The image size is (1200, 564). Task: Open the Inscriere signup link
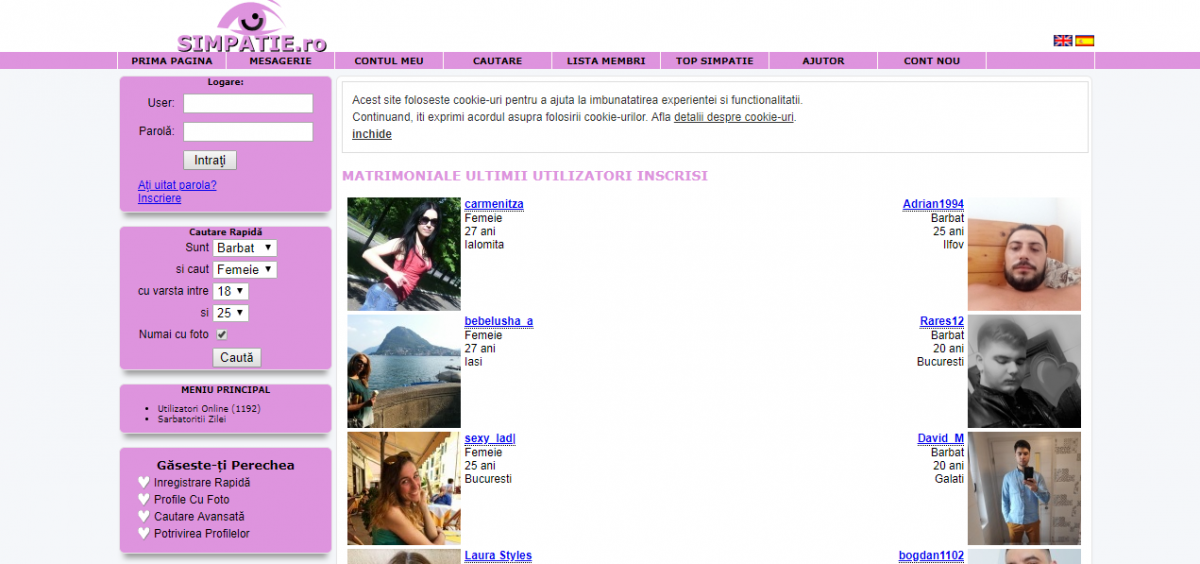click(160, 198)
